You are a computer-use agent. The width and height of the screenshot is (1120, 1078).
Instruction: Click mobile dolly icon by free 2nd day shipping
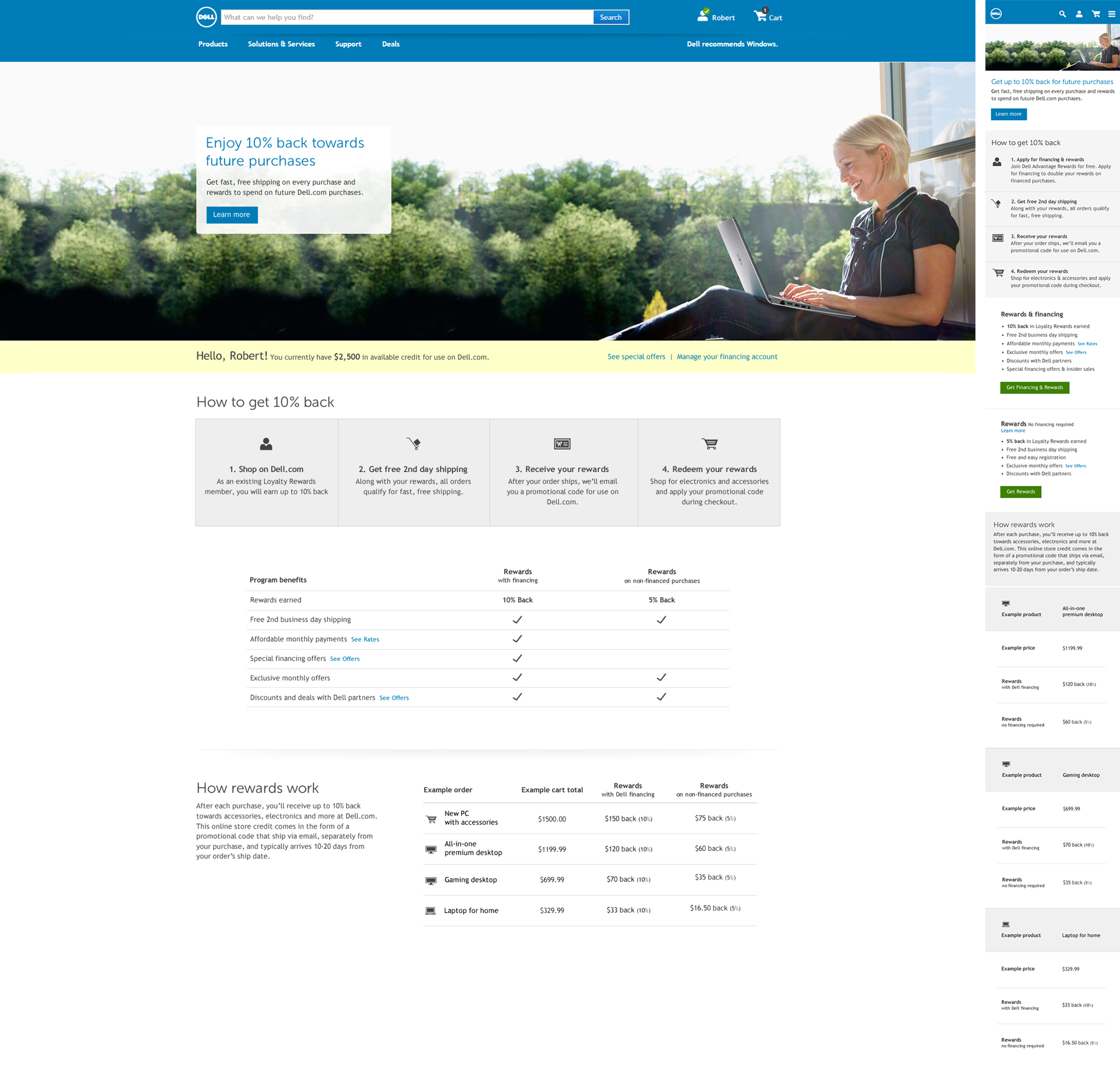click(x=997, y=204)
